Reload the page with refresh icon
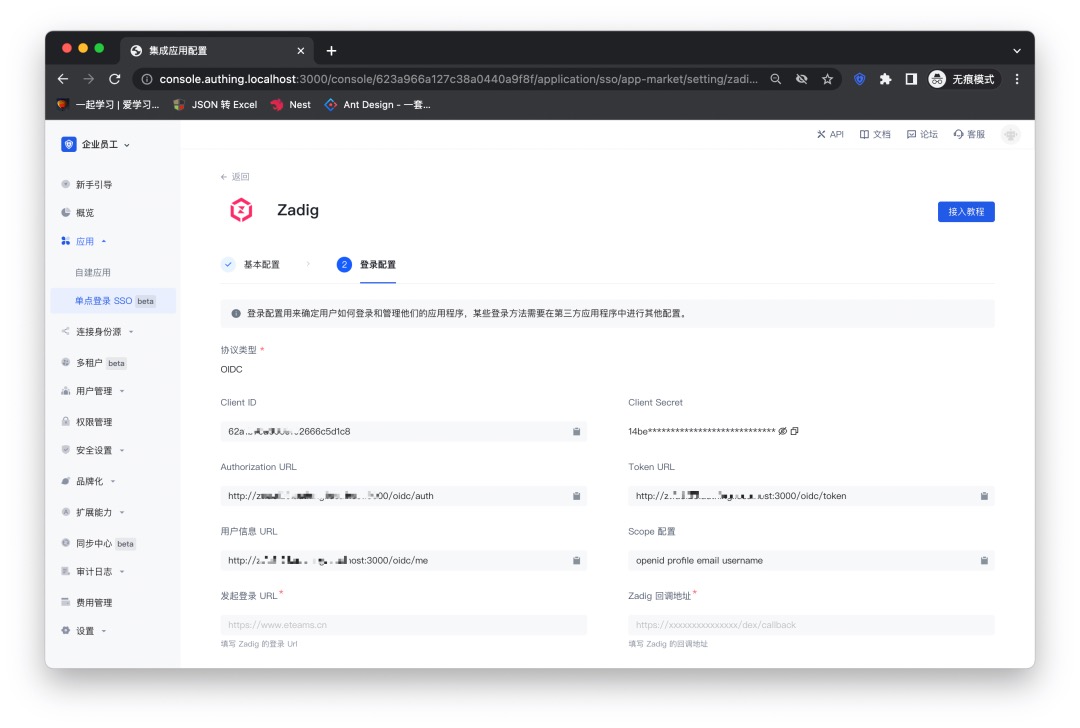Image resolution: width=1080 pixels, height=728 pixels. (x=115, y=79)
